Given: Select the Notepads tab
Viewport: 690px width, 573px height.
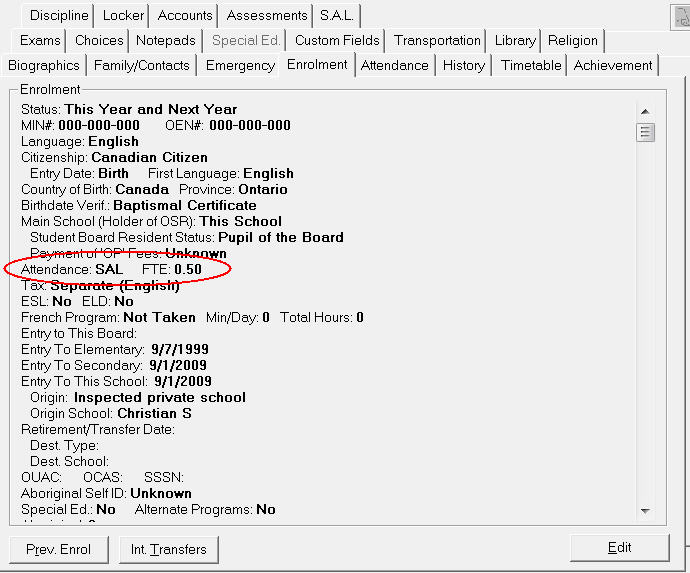Looking at the screenshot, I should point(166,40).
